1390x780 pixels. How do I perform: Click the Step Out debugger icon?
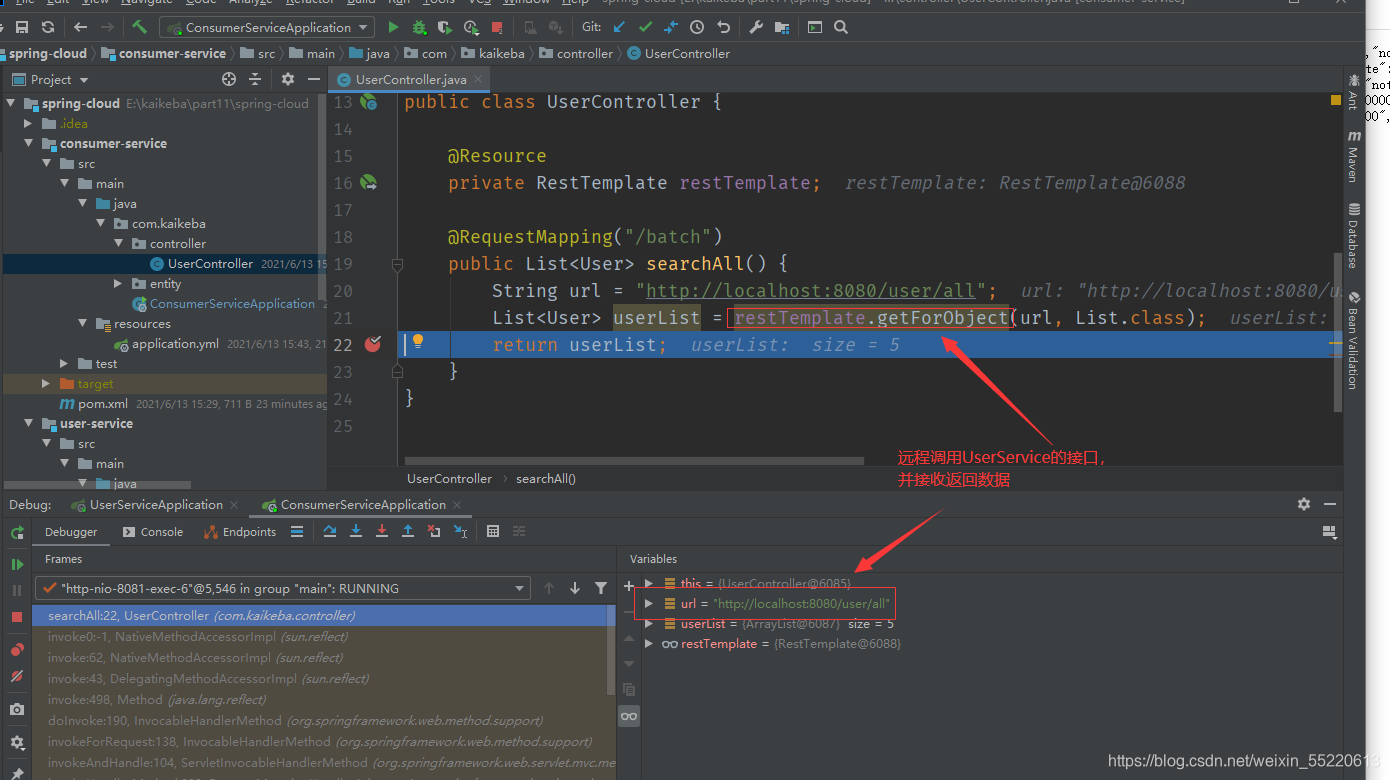tap(408, 531)
